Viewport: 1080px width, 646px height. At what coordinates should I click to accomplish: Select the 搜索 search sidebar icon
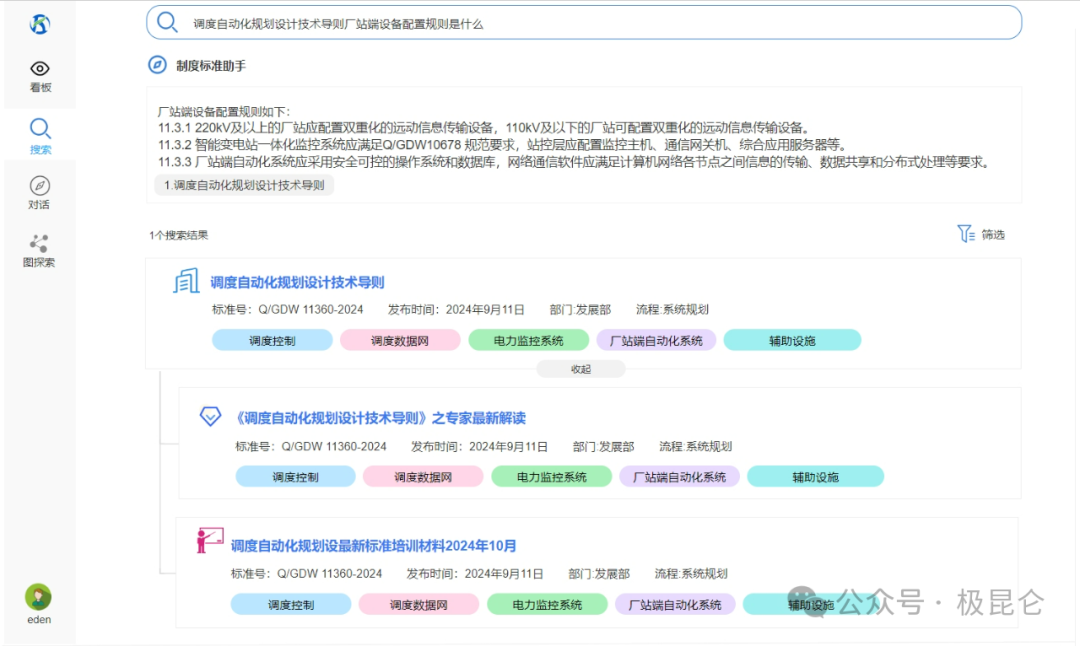40,129
